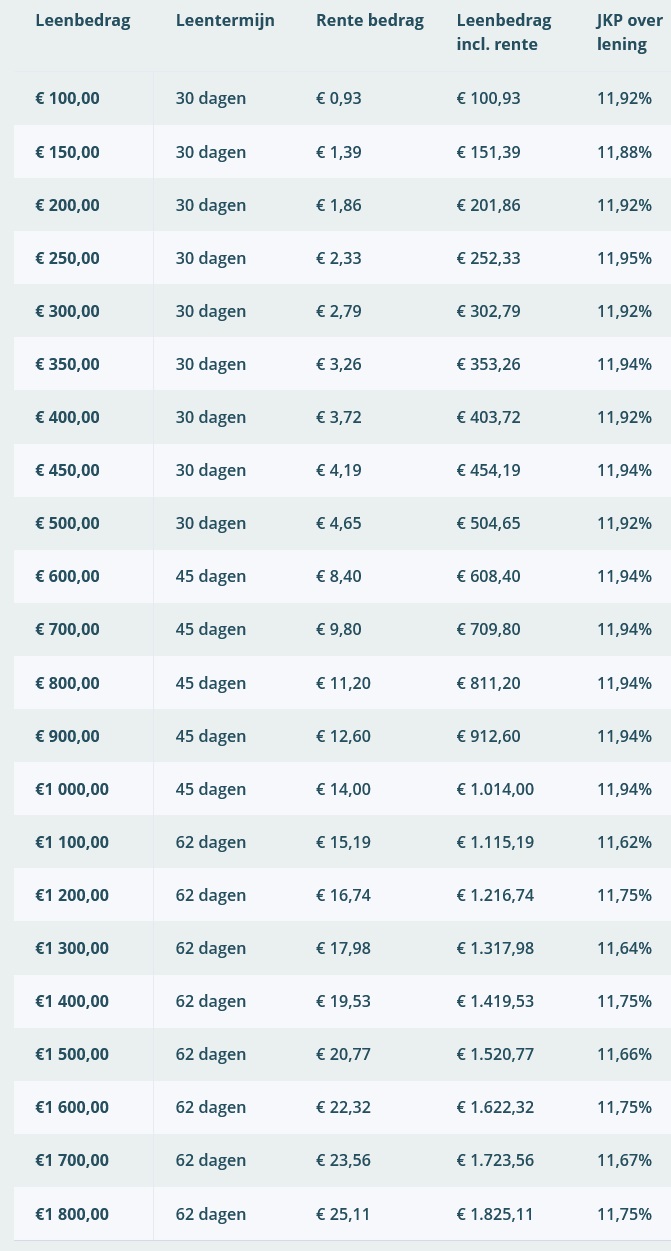Click the € 709,80 total amount cell
Screen dimensions: 671x1251
488,629
